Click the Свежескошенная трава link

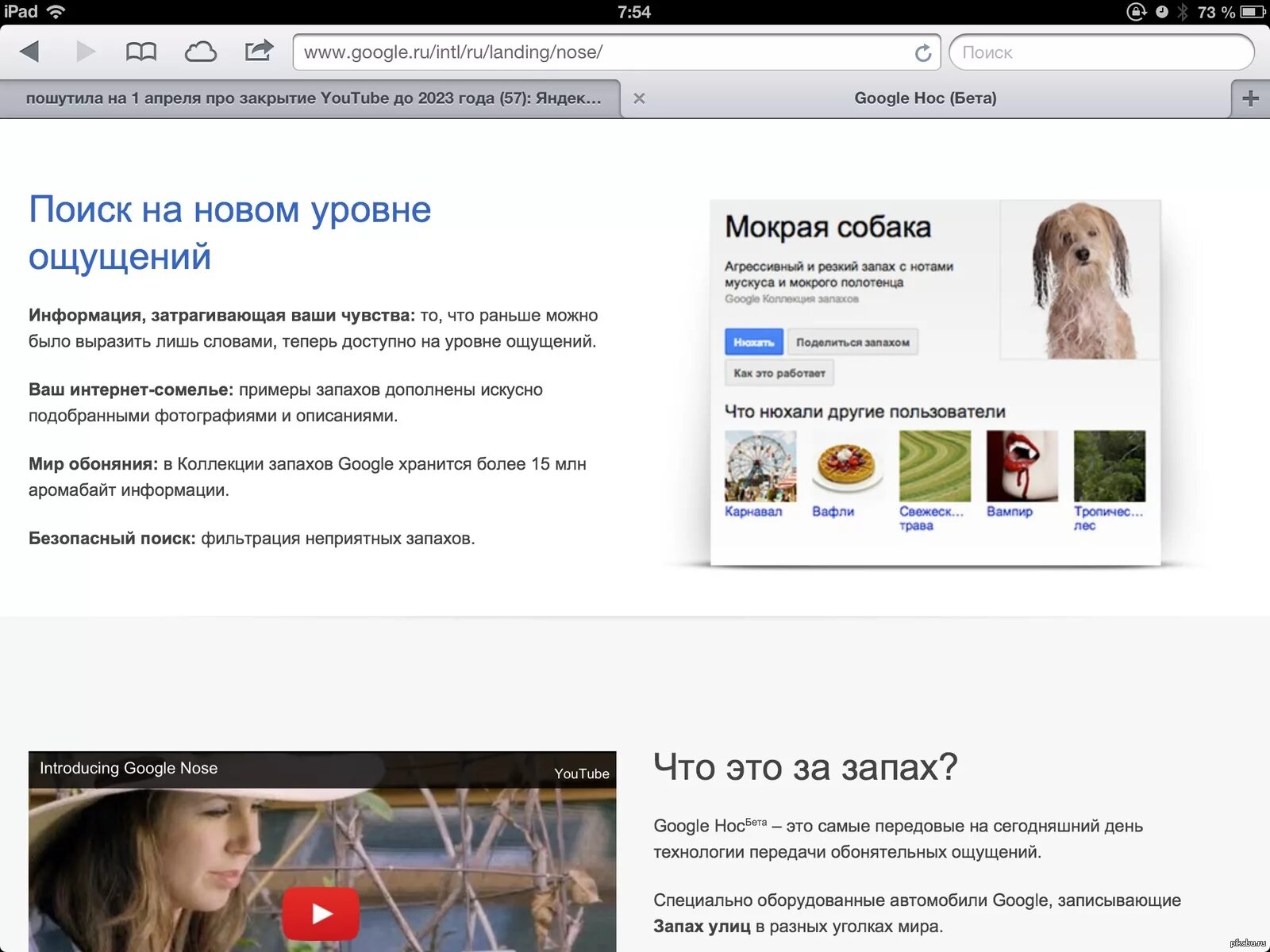coord(932,518)
